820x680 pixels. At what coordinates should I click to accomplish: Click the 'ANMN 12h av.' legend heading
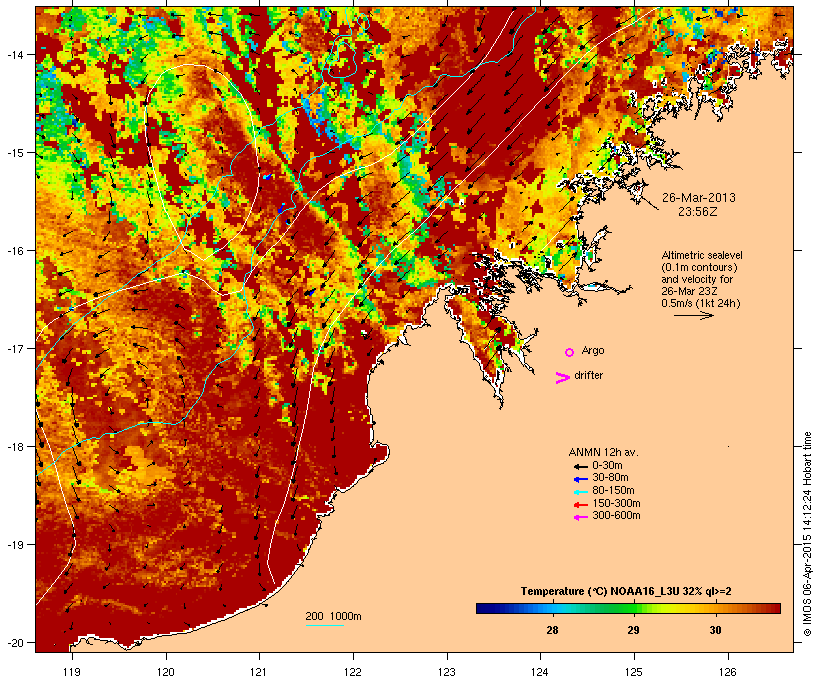pos(603,452)
